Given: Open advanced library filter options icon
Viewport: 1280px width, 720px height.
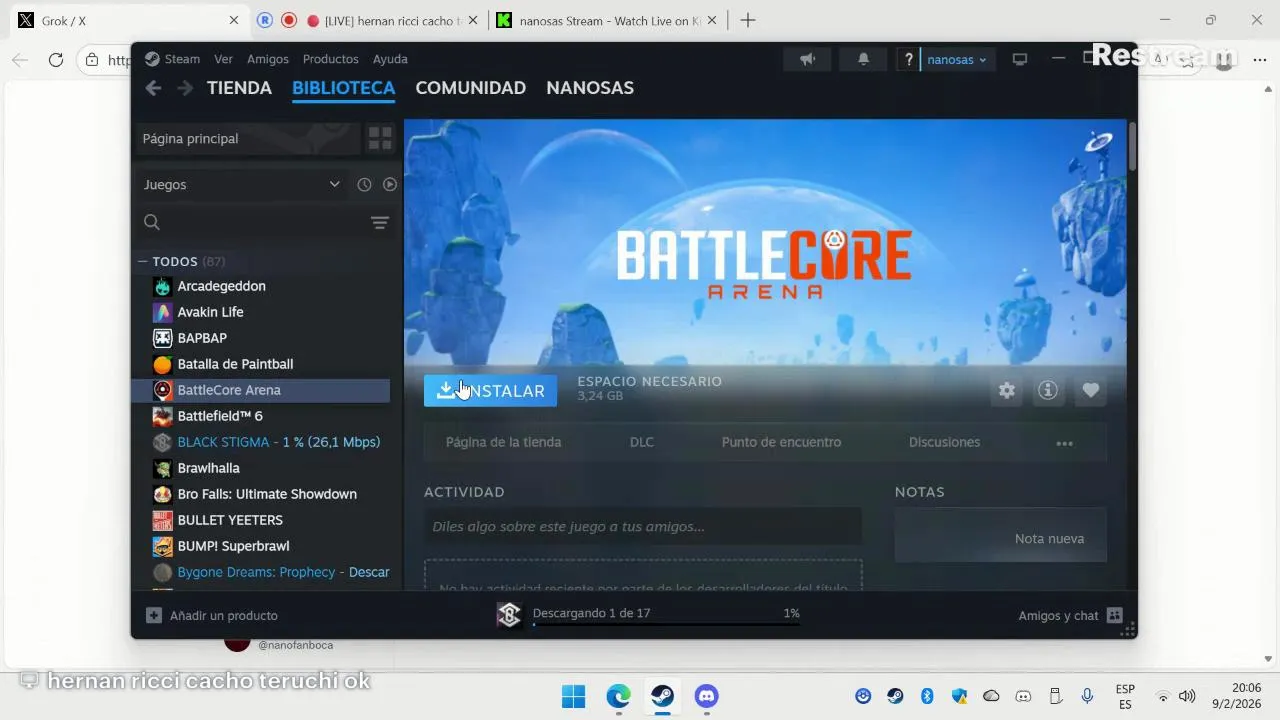Looking at the screenshot, I should (380, 222).
